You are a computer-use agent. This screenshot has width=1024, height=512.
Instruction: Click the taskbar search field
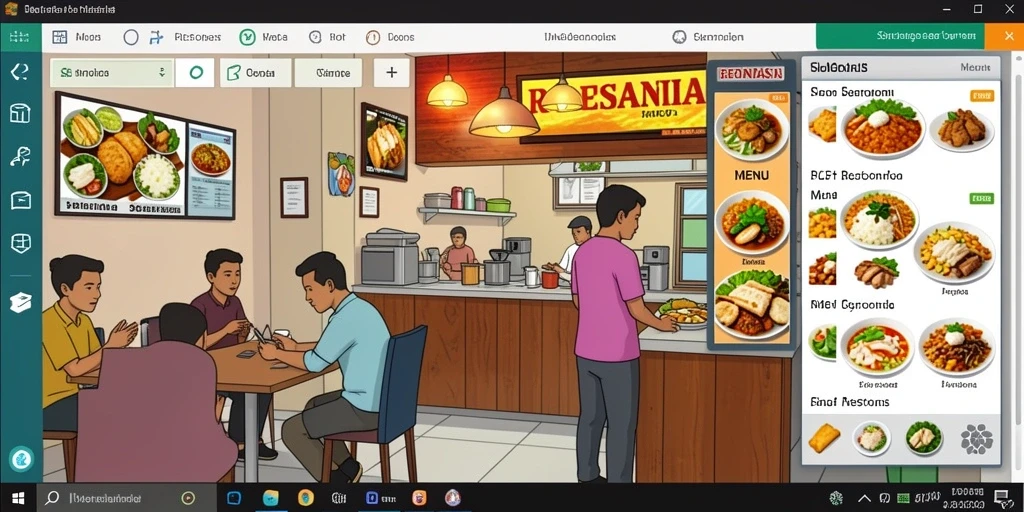(126, 498)
